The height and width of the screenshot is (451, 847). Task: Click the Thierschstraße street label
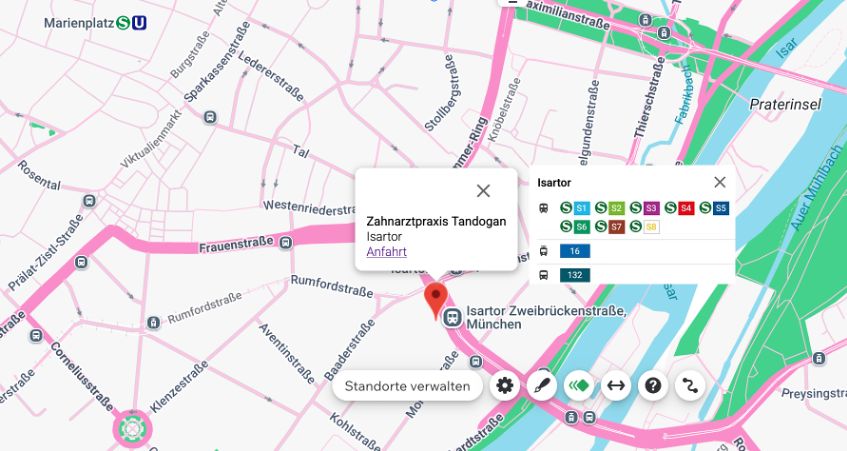pyautogui.click(x=649, y=98)
